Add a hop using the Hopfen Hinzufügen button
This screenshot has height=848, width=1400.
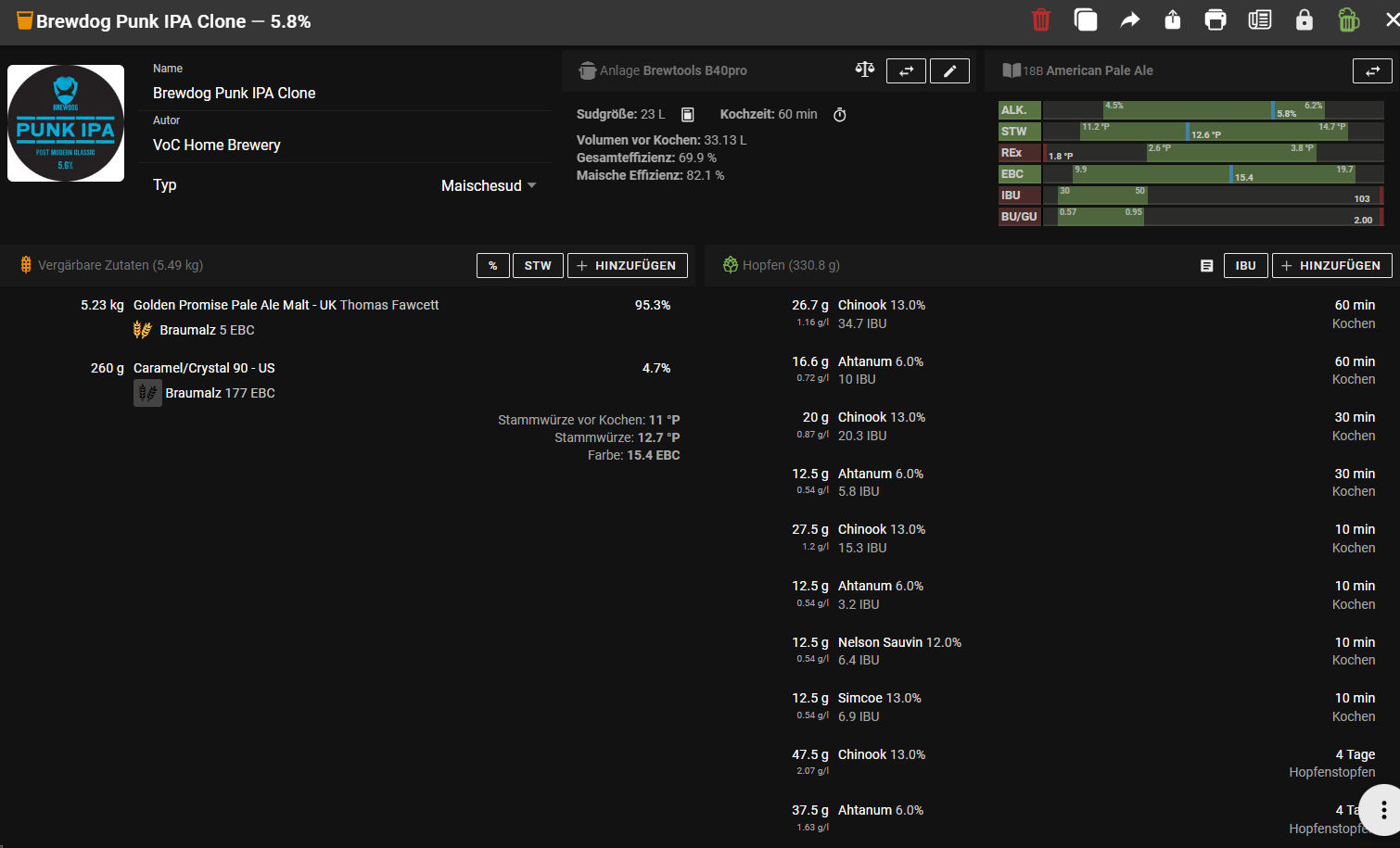click(x=1331, y=266)
